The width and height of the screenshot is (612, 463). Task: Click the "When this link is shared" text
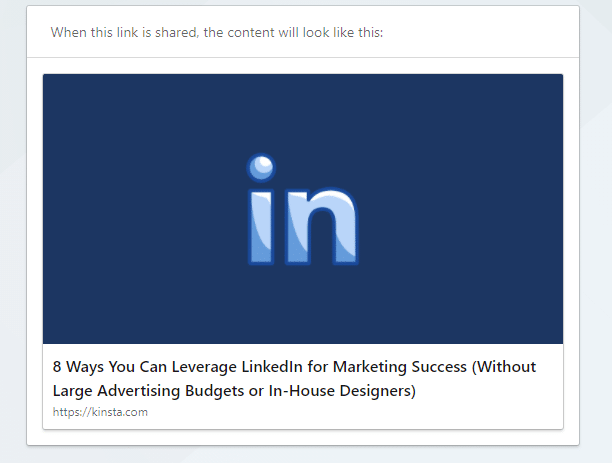pos(124,32)
